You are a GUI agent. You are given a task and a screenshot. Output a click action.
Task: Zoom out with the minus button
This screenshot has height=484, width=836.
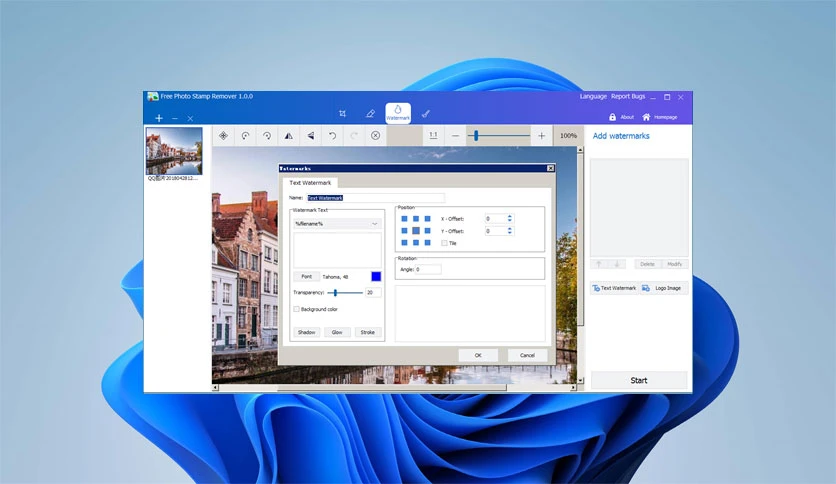[455, 136]
